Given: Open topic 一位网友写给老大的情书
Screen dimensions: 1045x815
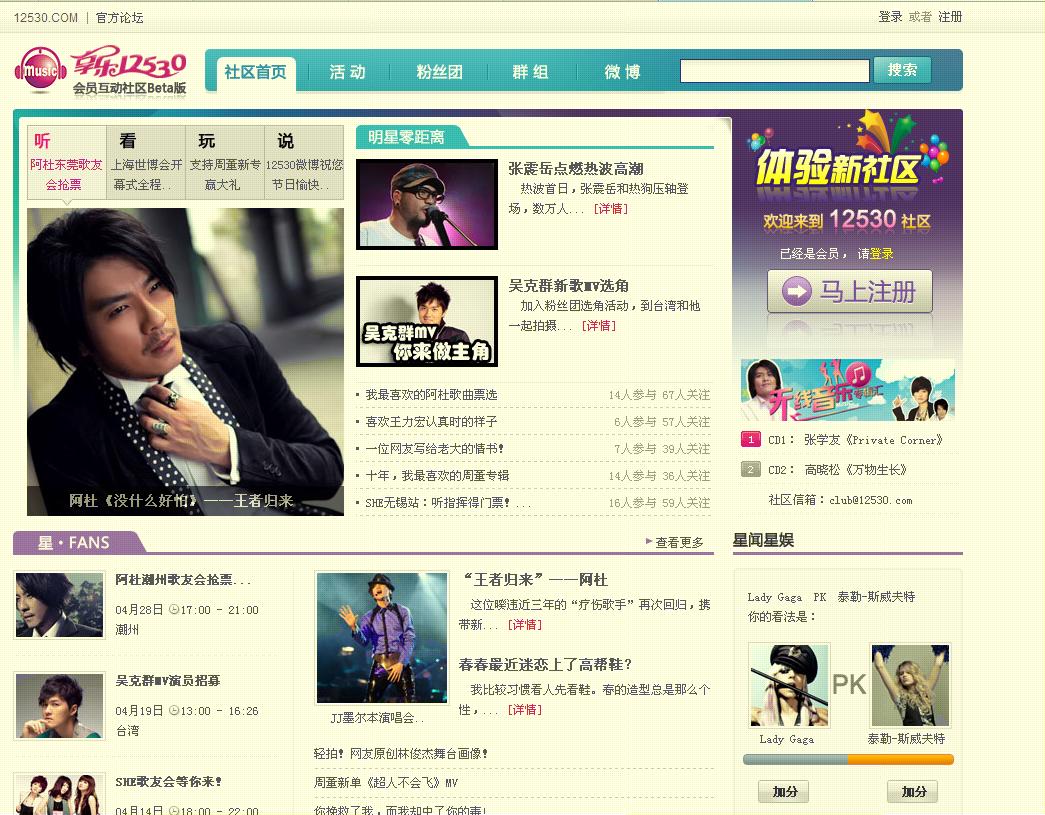Looking at the screenshot, I should point(435,448).
